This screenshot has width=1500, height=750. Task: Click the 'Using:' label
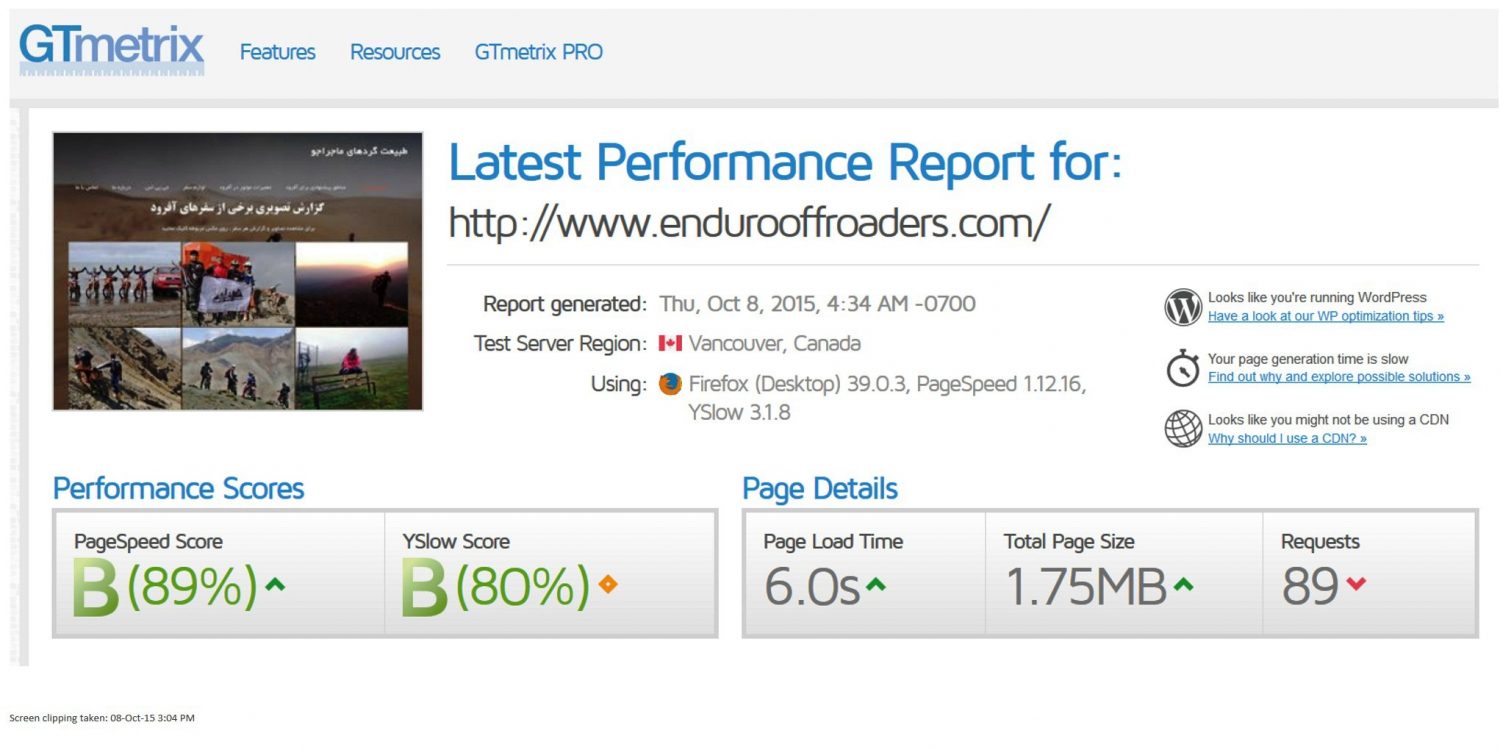click(619, 384)
